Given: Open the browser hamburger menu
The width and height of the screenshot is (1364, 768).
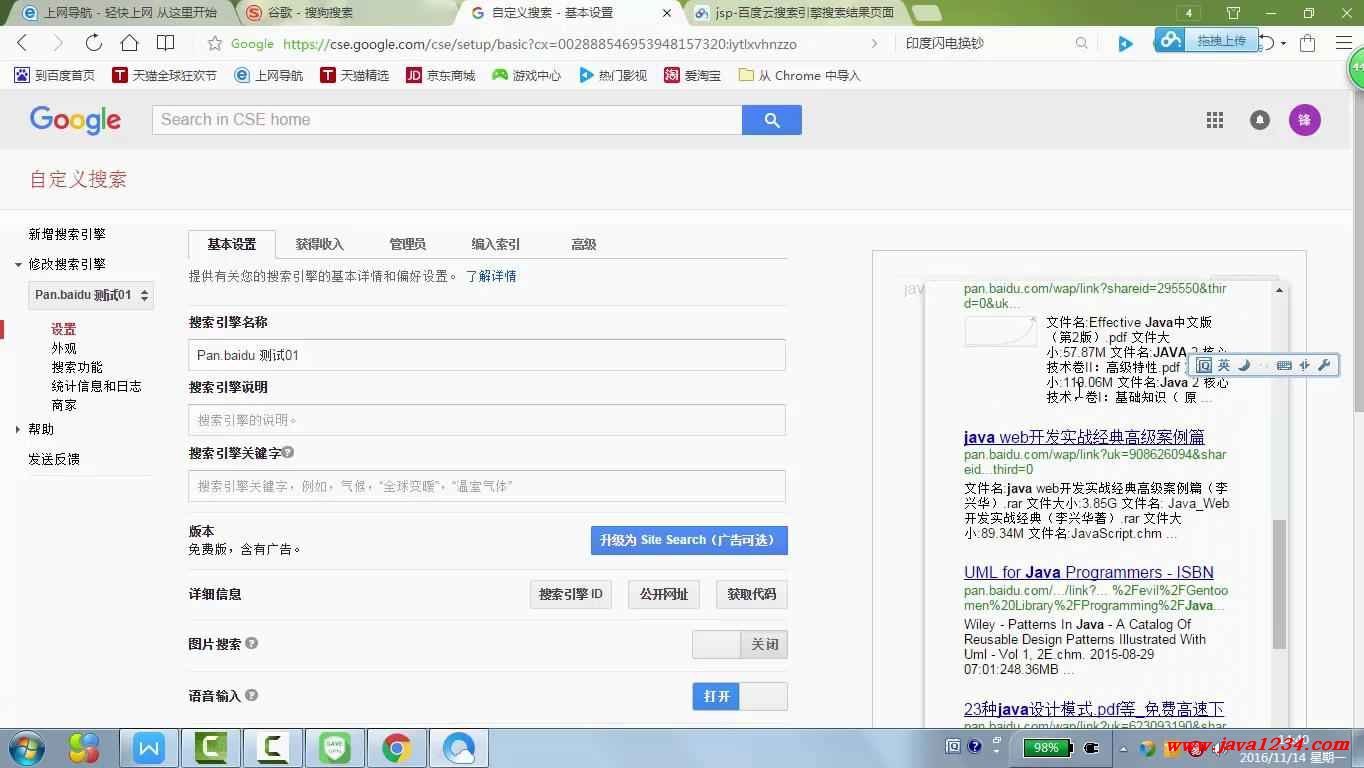Looking at the screenshot, I should pyautogui.click(x=1344, y=43).
